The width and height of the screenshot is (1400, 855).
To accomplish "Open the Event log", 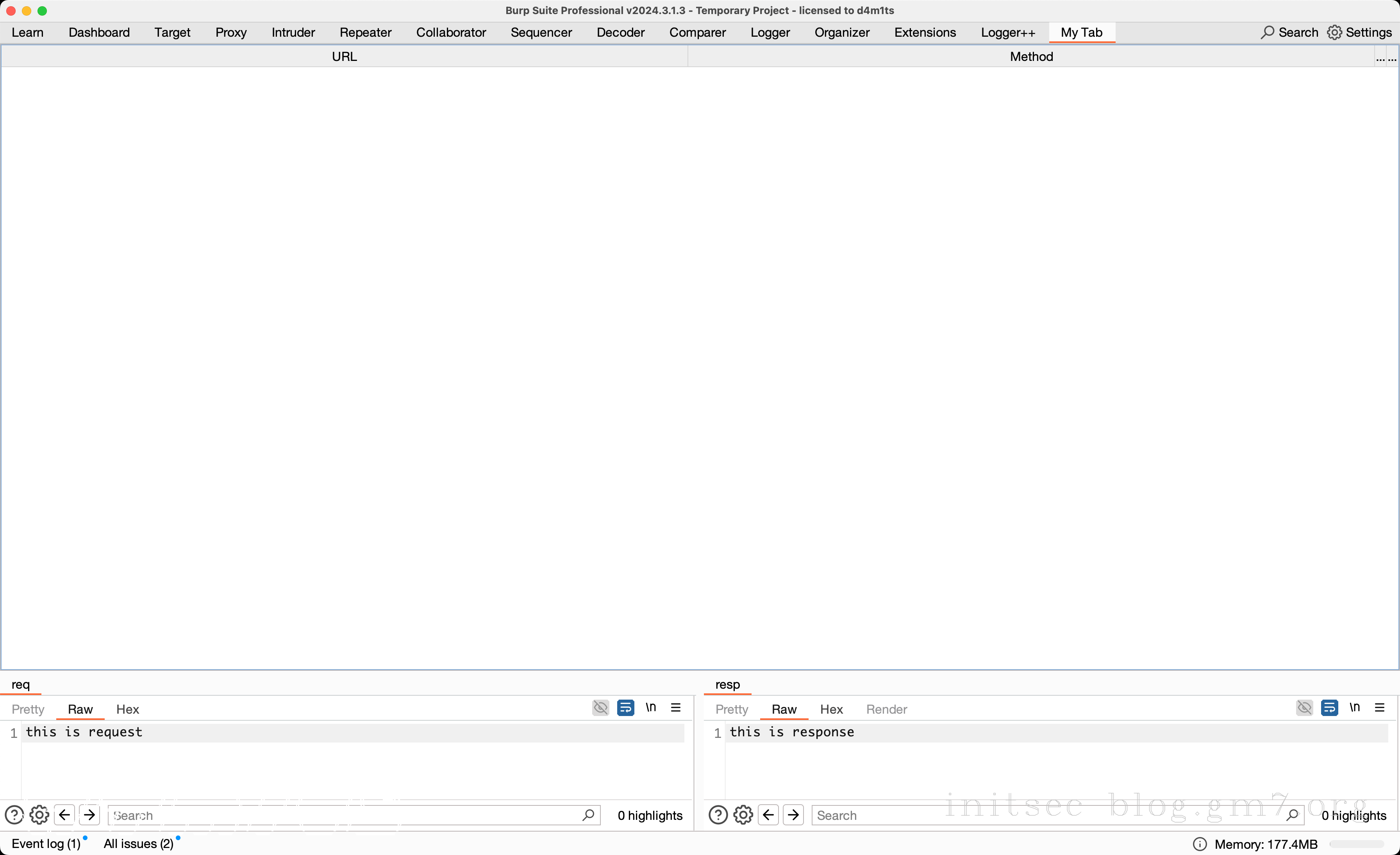I will click(46, 844).
